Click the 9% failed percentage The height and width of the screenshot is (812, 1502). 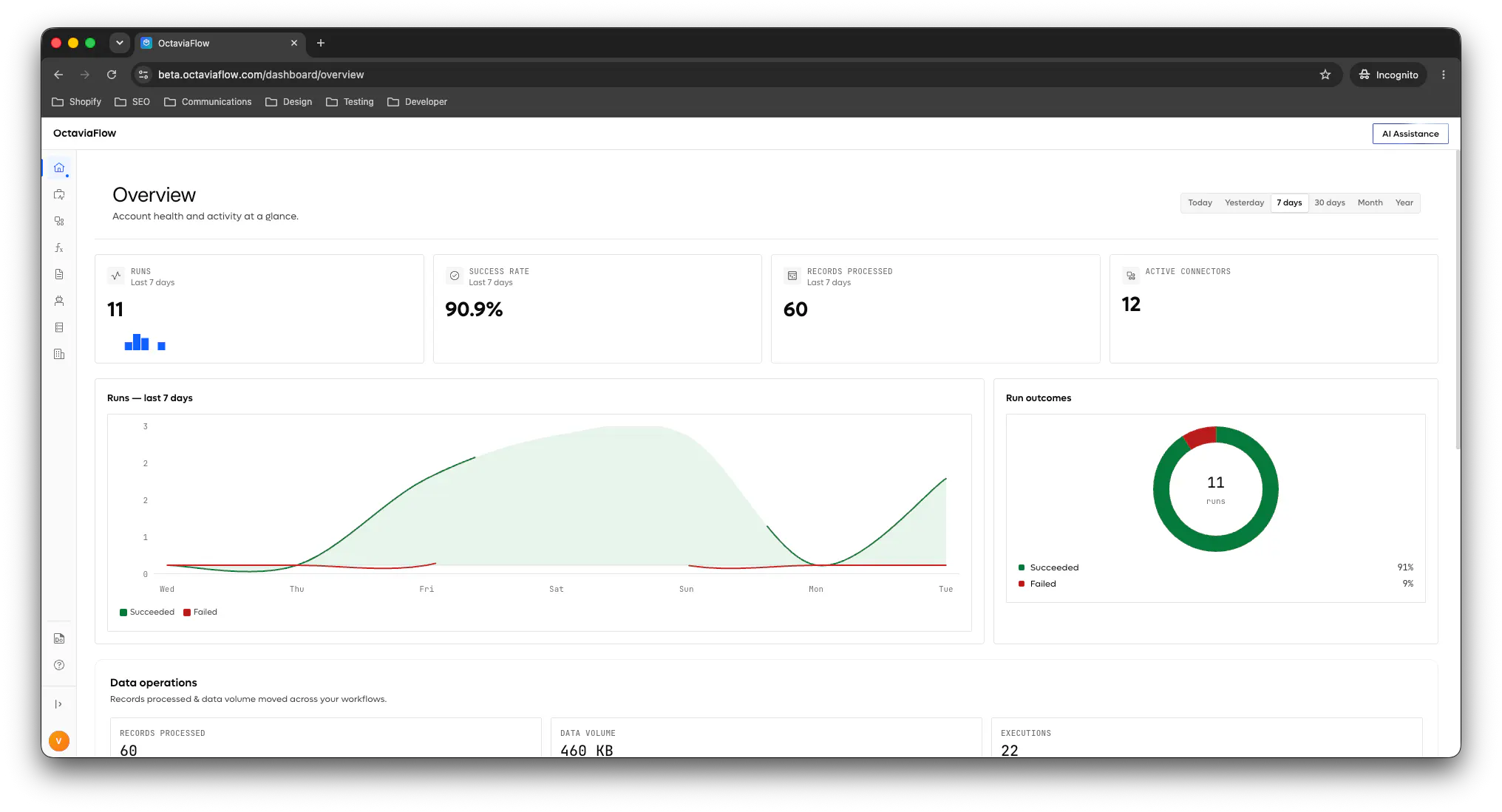tap(1408, 584)
